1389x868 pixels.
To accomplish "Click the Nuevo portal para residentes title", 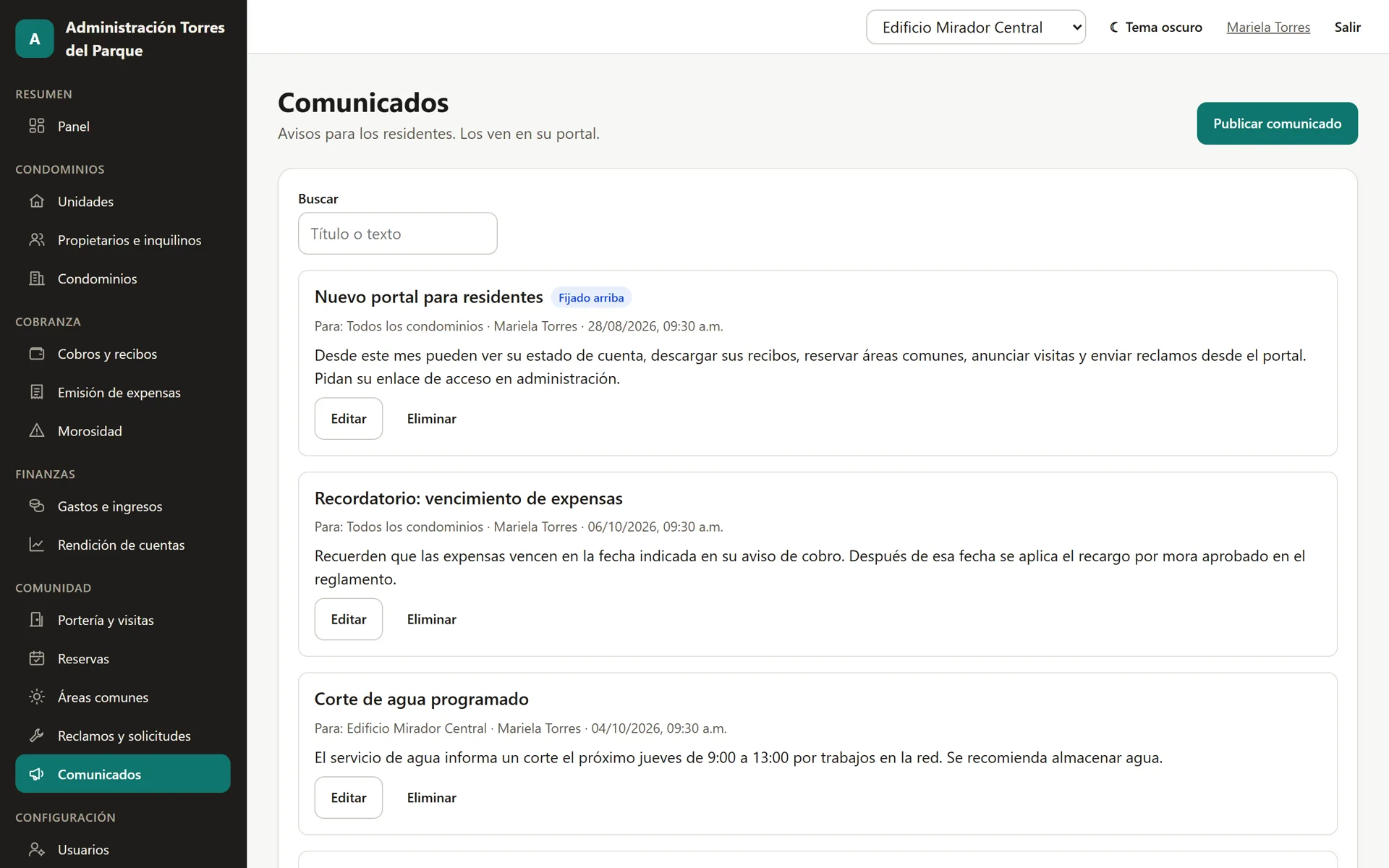I will 428,297.
